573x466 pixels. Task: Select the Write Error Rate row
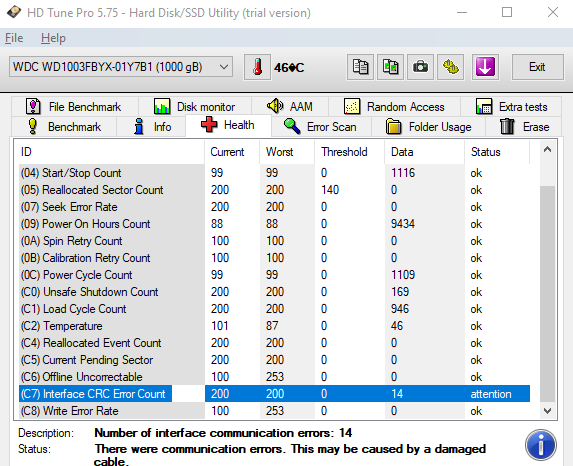pyautogui.click(x=274, y=411)
